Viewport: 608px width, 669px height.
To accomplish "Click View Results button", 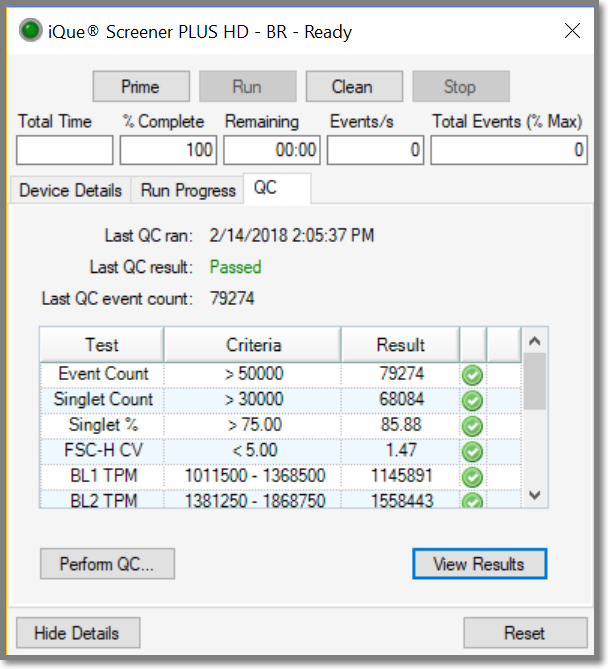I will pos(479,564).
